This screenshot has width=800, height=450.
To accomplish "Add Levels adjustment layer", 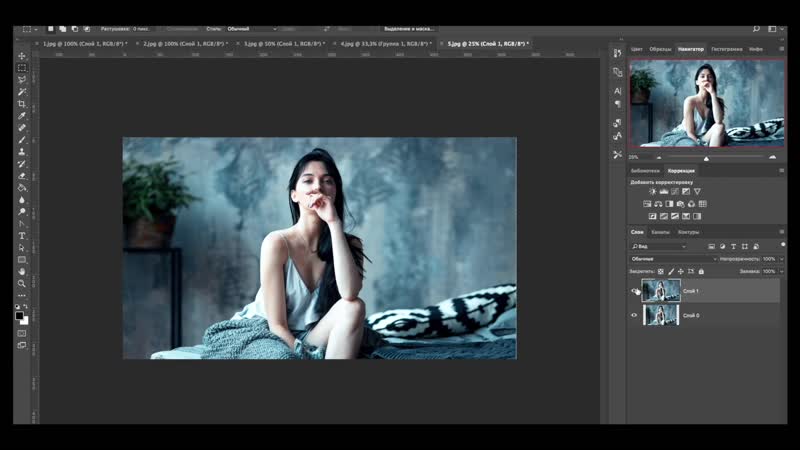I will pos(664,191).
